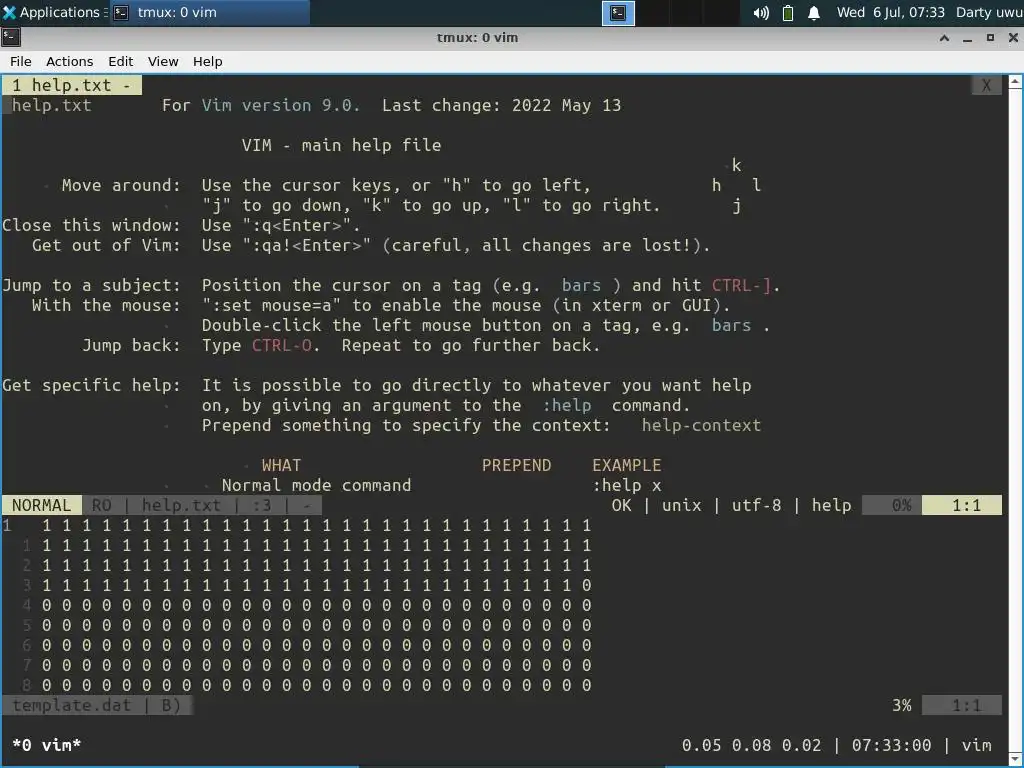1024x768 pixels.
Task: Click scrollbar up arrow at top
Action: 1016,82
